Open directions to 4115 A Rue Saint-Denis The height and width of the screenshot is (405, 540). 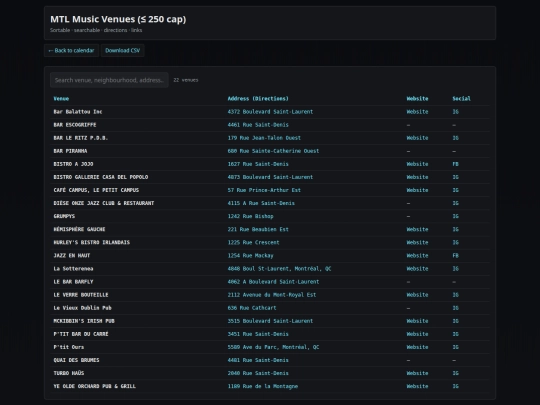coord(261,203)
